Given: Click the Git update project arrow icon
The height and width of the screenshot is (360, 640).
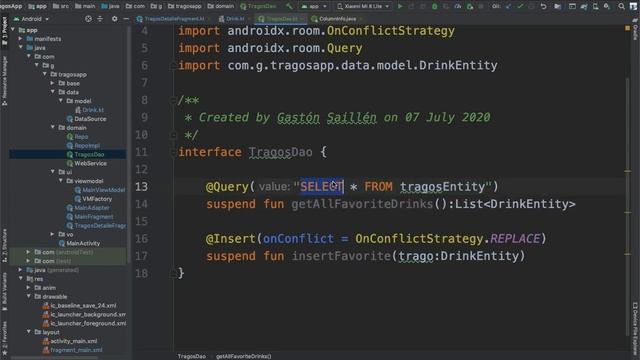Looking at the screenshot, I should (508, 6).
